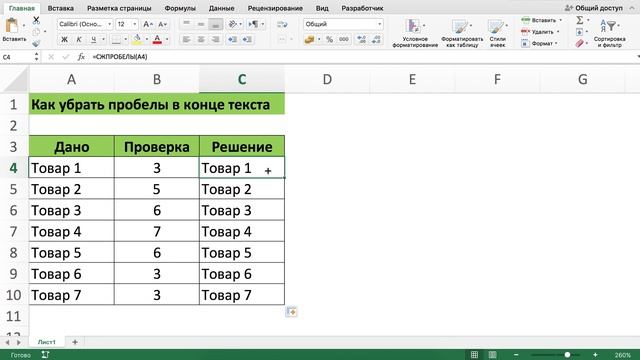Open Format as Table (Форматировать как таблицу)

[x=462, y=33]
